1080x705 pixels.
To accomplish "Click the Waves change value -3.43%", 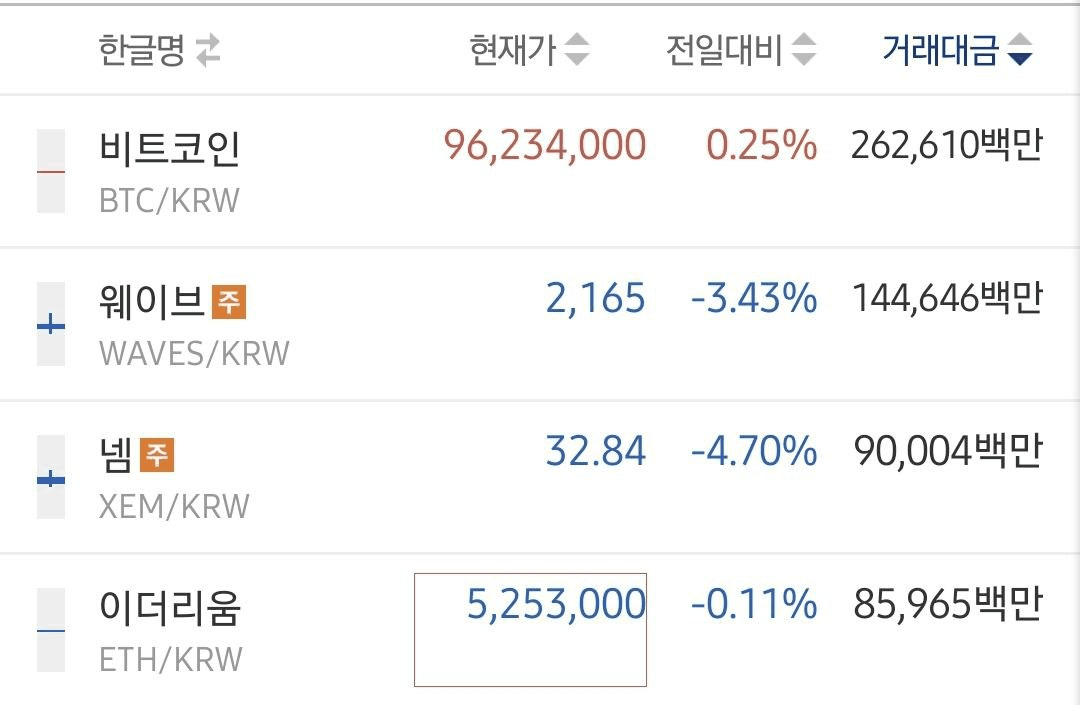I will coord(754,299).
